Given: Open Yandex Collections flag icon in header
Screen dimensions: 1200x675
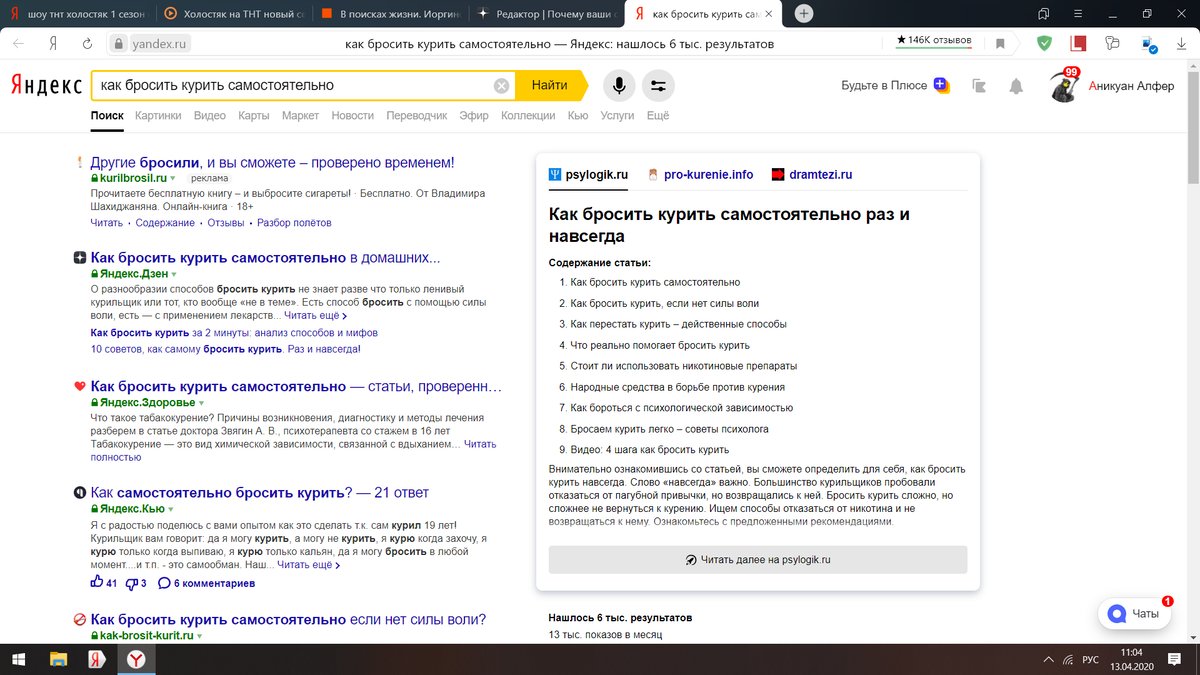Looking at the screenshot, I should pos(979,86).
